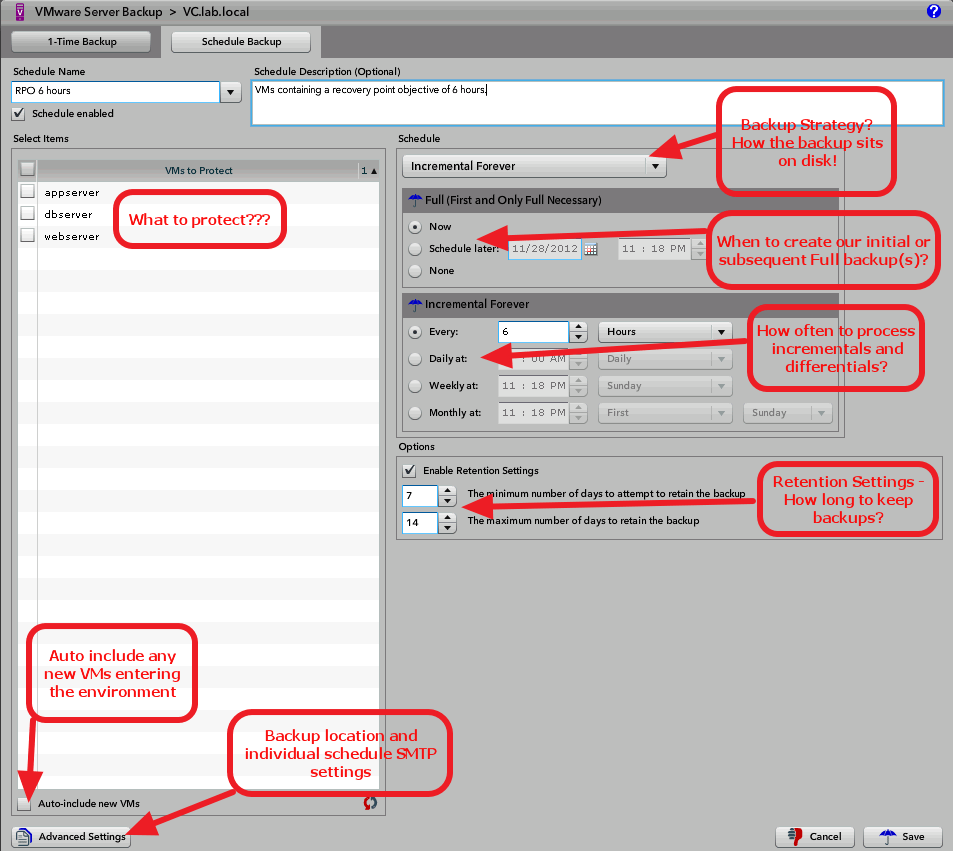This screenshot has height=851, width=953.
Task: Select the None radio button
Action: pyautogui.click(x=415, y=270)
